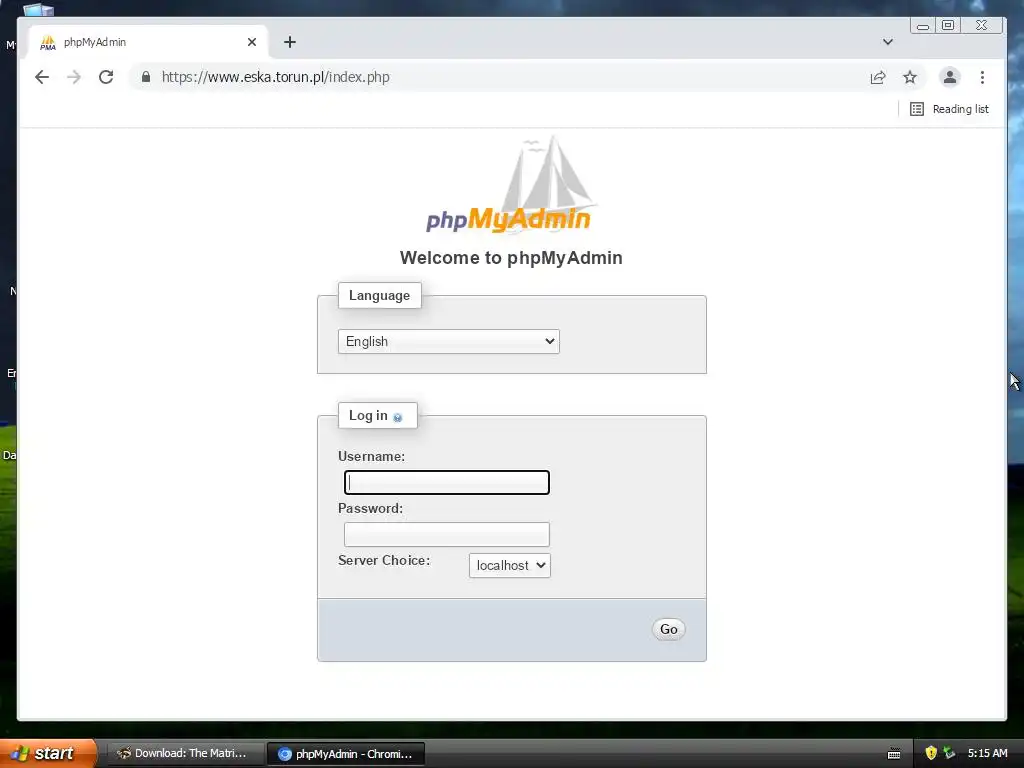Click the network connection tray icon

coord(949,753)
